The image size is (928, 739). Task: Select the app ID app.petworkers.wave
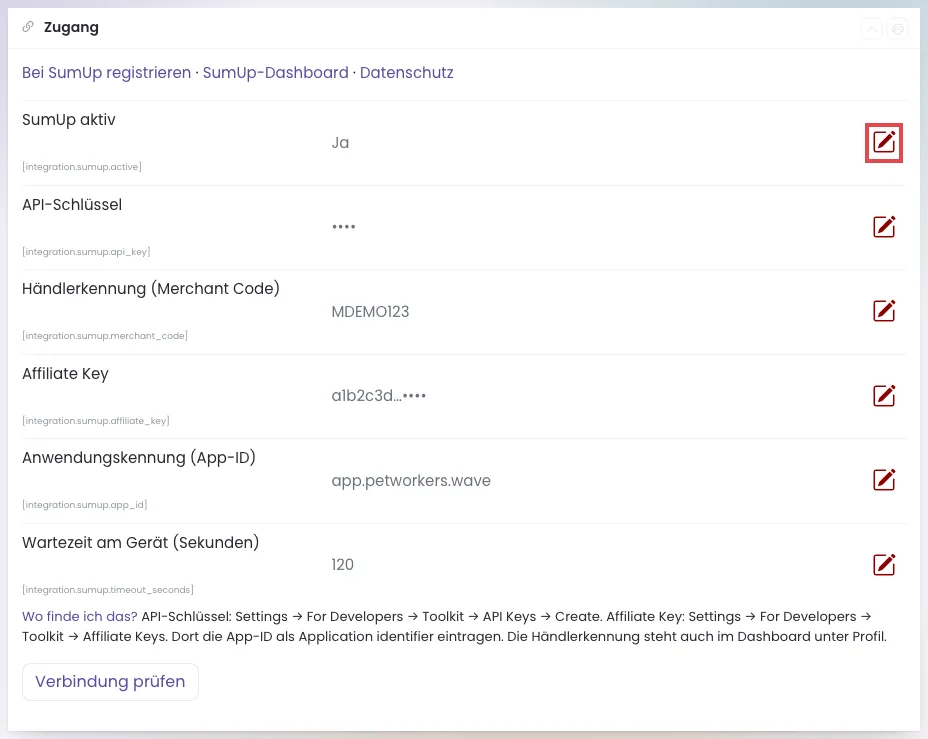point(411,480)
